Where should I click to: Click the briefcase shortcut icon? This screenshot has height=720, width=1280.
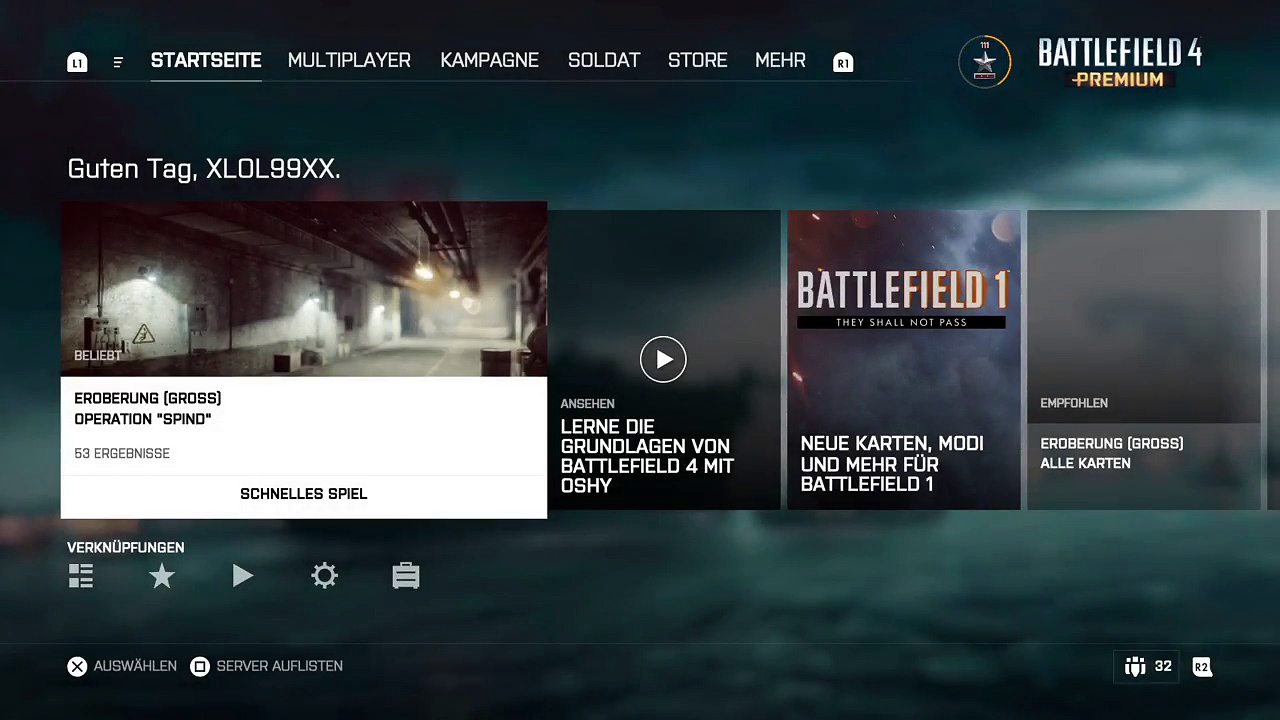405,576
